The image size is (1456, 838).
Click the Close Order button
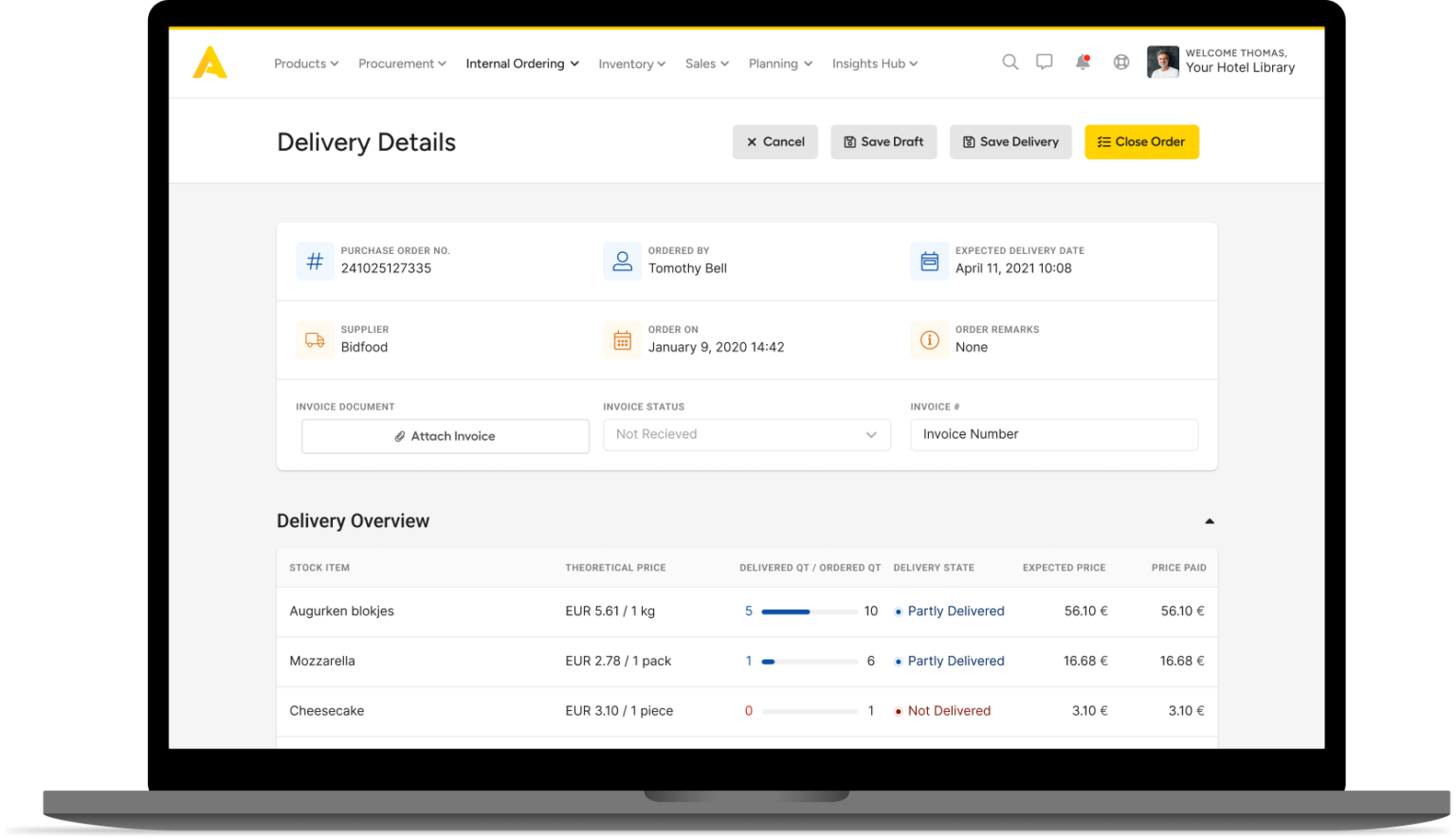tap(1142, 142)
